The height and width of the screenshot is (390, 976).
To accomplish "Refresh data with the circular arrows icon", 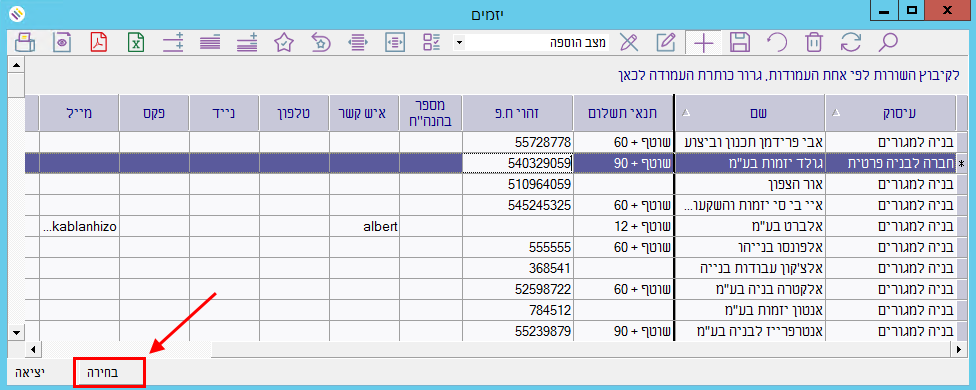I will pyautogui.click(x=850, y=43).
